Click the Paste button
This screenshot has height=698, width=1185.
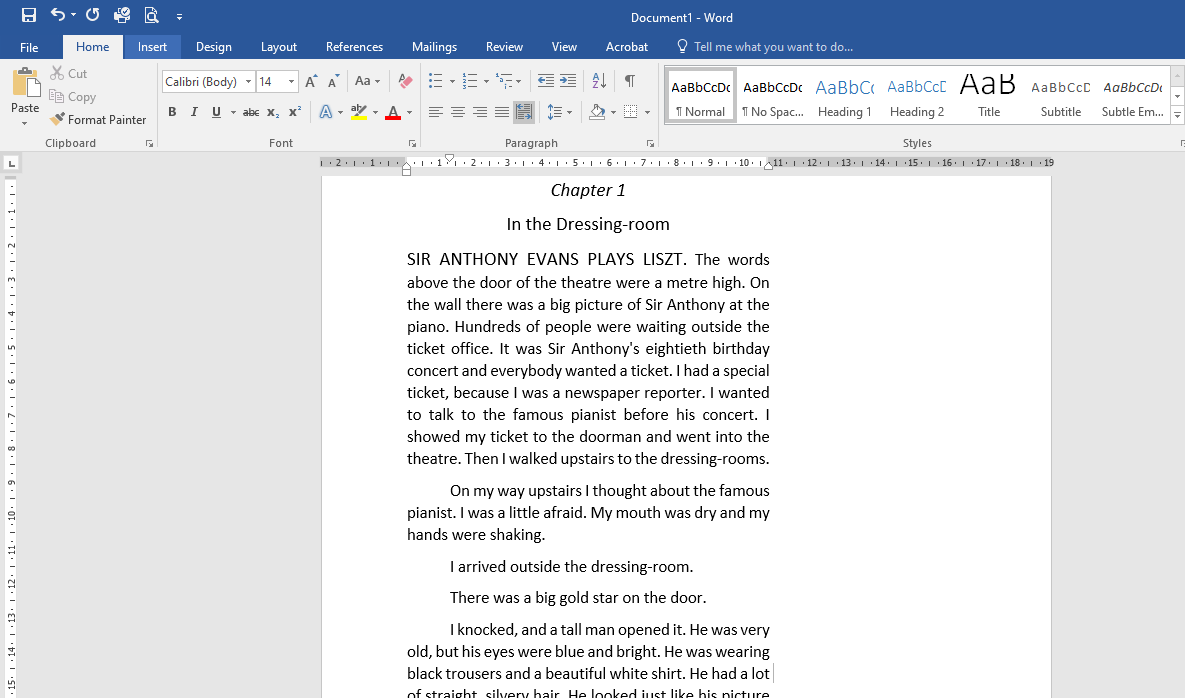click(x=25, y=95)
